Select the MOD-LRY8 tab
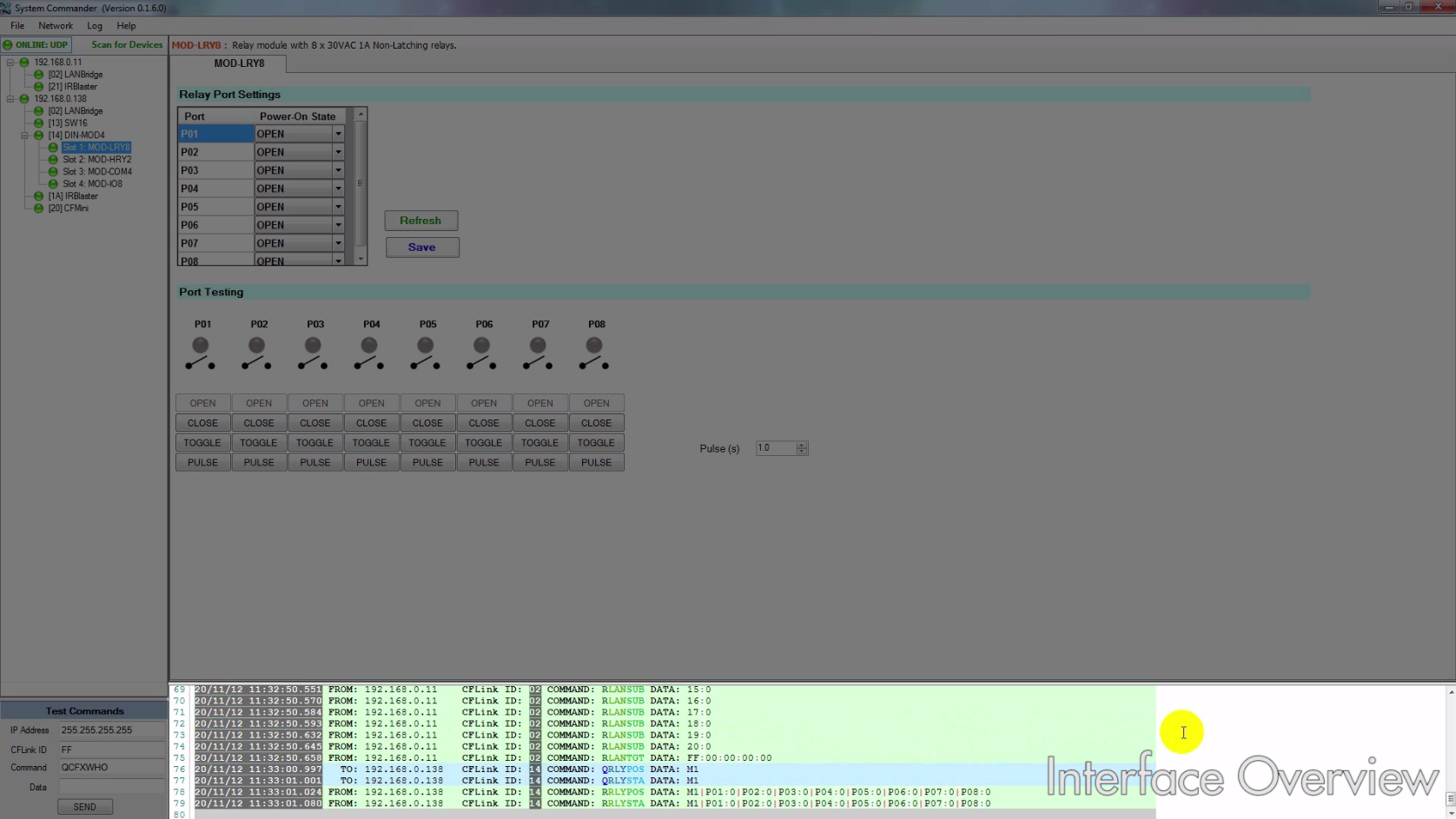Image resolution: width=1456 pixels, height=819 pixels. [x=239, y=63]
